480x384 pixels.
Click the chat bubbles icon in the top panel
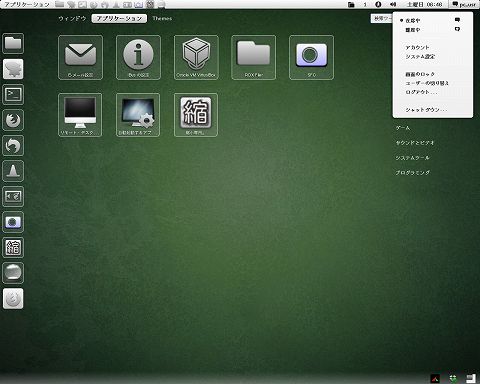[71, 4]
